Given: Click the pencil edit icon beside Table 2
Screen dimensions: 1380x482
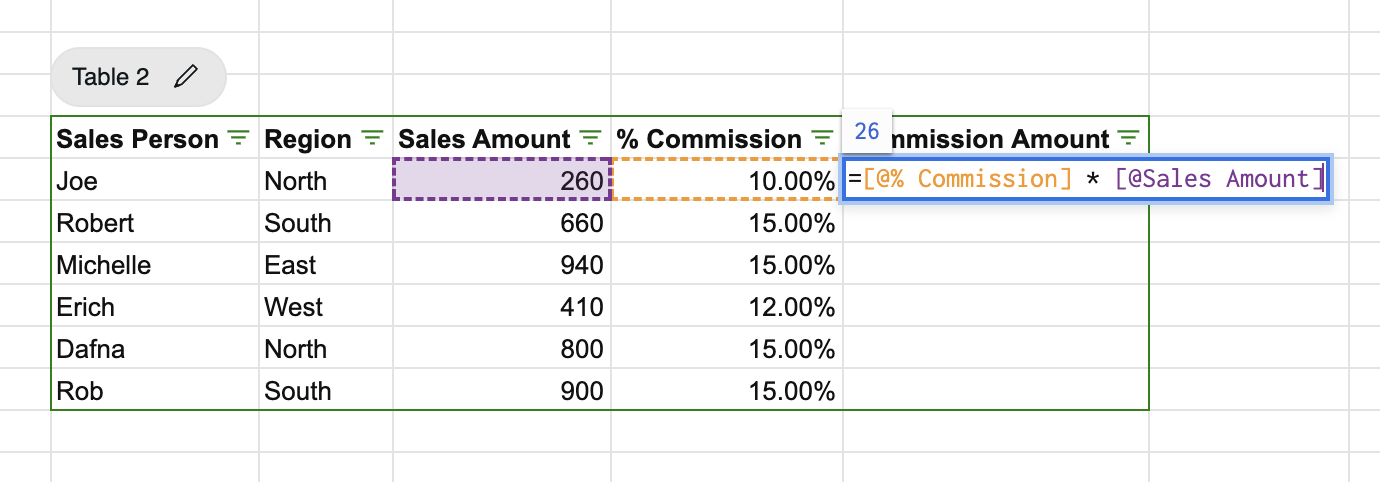Looking at the screenshot, I should point(185,77).
